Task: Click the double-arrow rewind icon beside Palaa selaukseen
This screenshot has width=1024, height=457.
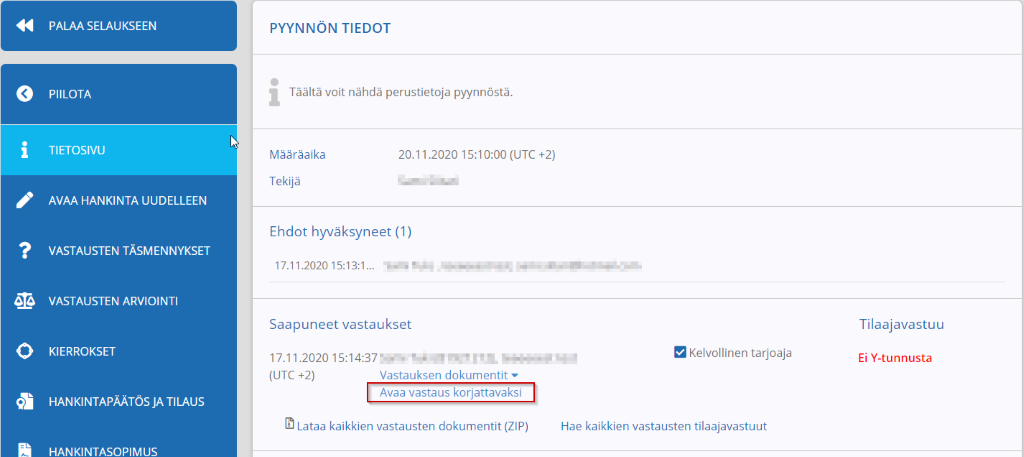Action: point(25,26)
